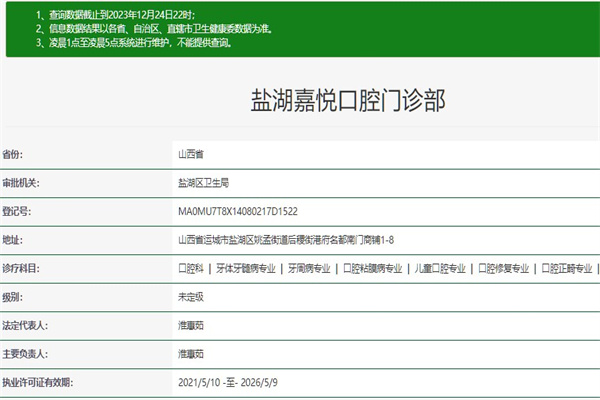Select validity period 2021/5/10 -至- 2026/5/9
Image resolution: width=600 pixels, height=400 pixels.
pos(228,382)
